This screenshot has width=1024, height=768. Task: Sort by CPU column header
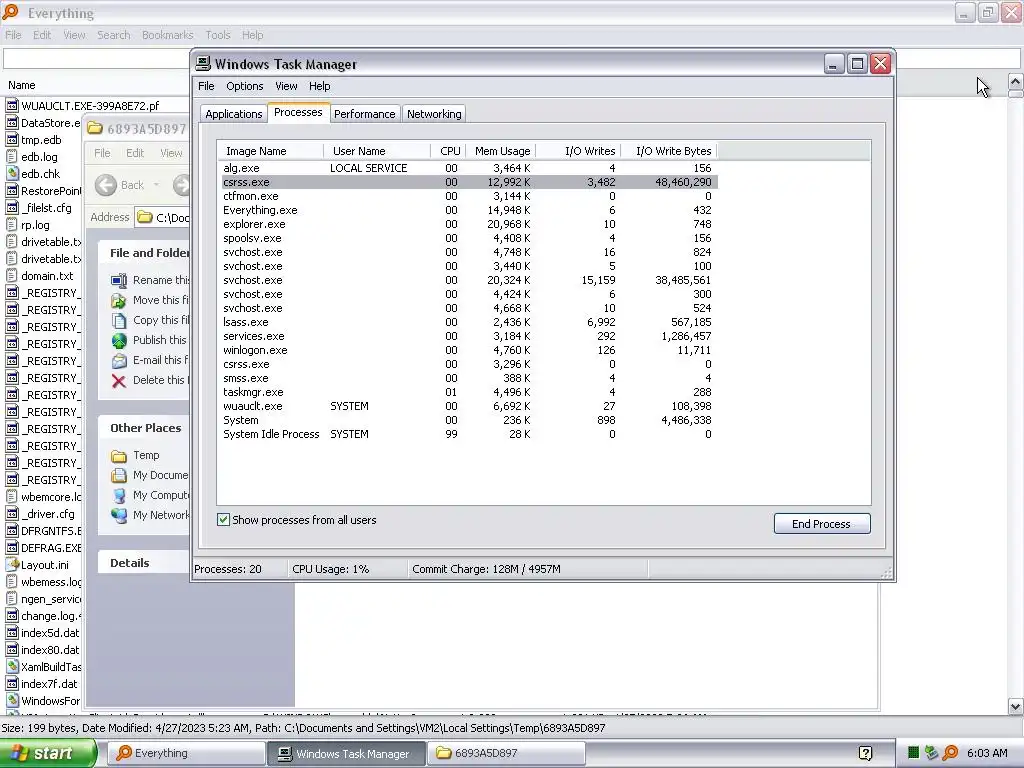(x=449, y=151)
